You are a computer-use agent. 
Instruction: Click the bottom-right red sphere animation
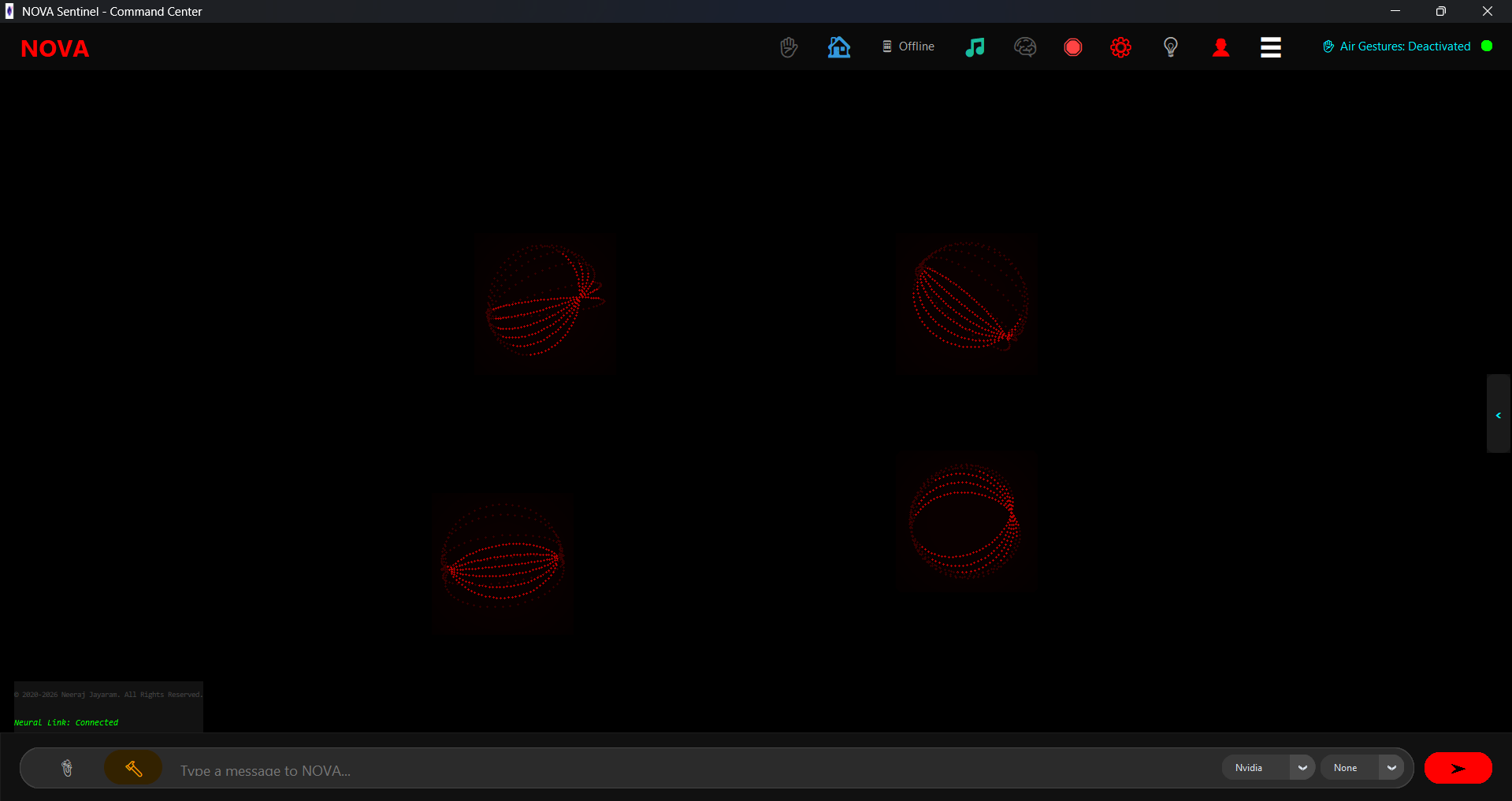[964, 521]
